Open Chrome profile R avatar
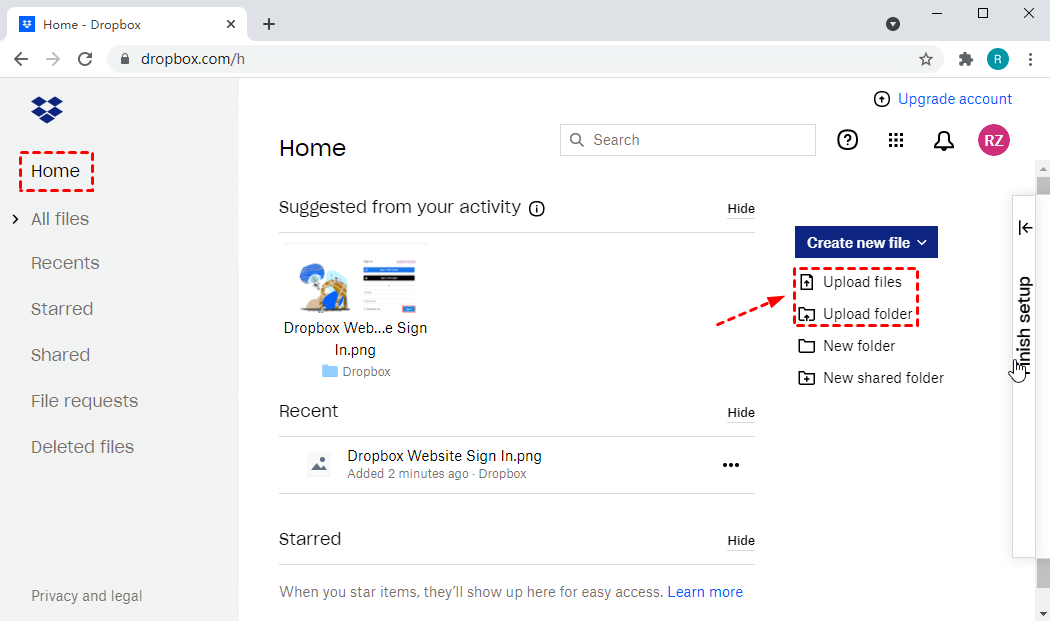Screen dimensions: 1050x621 pos(998,59)
